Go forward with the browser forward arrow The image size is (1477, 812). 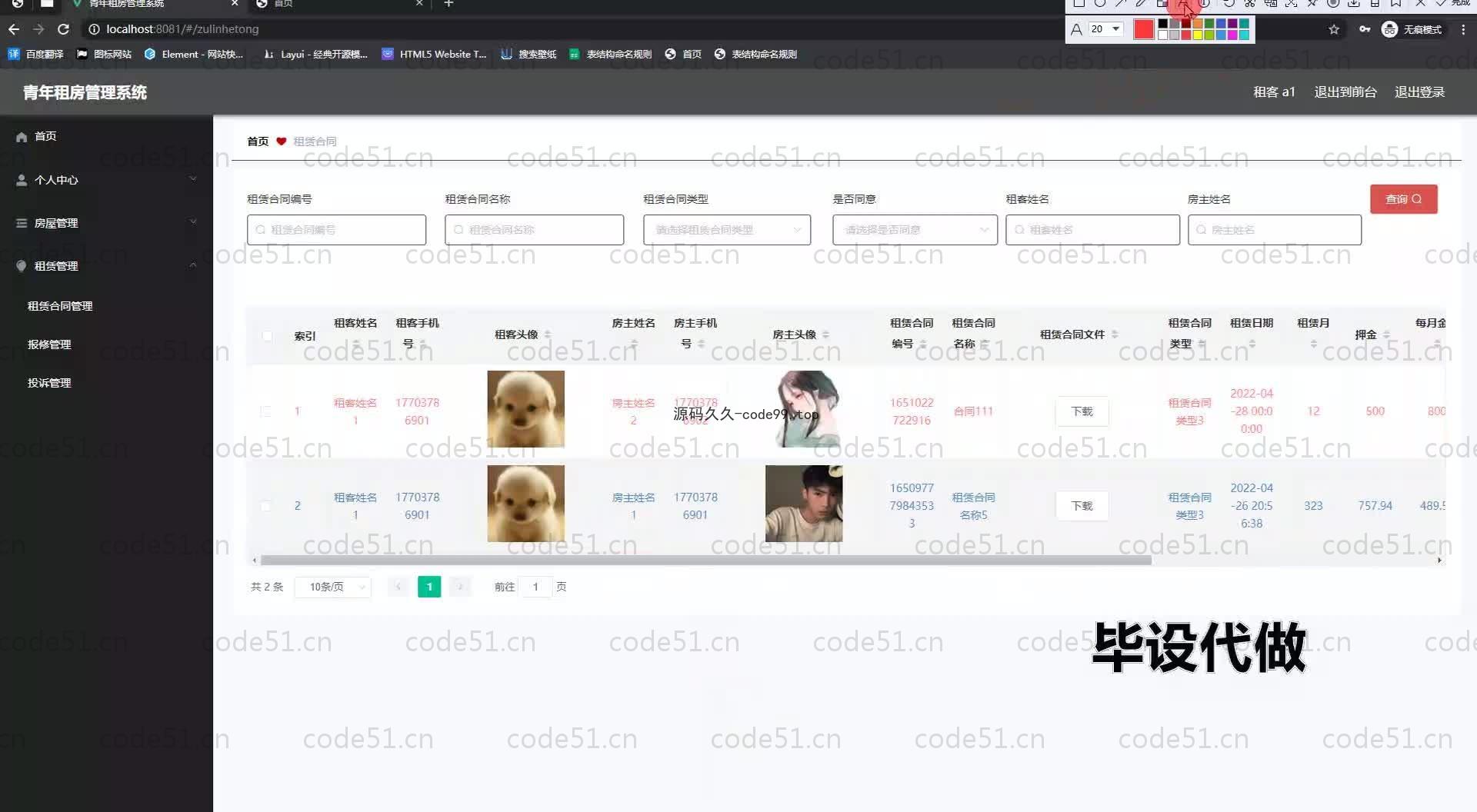click(38, 29)
